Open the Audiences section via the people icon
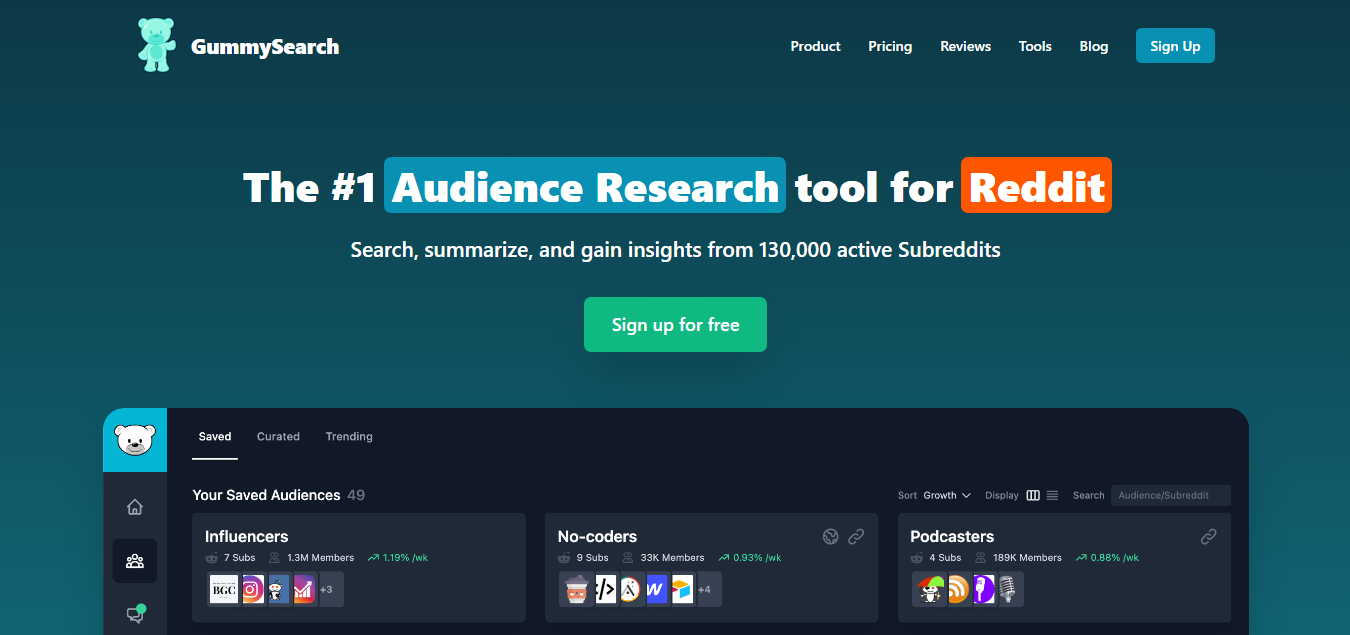 point(134,561)
